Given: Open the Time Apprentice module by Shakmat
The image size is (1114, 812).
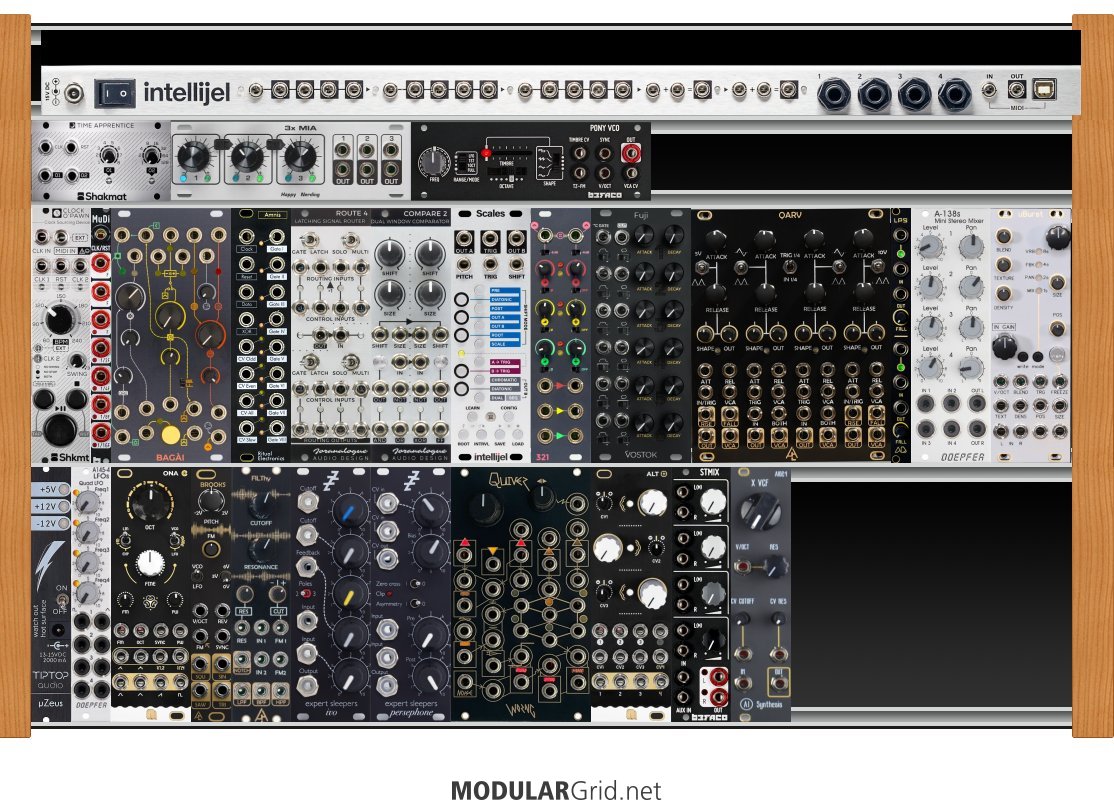Looking at the screenshot, I should click(100, 161).
